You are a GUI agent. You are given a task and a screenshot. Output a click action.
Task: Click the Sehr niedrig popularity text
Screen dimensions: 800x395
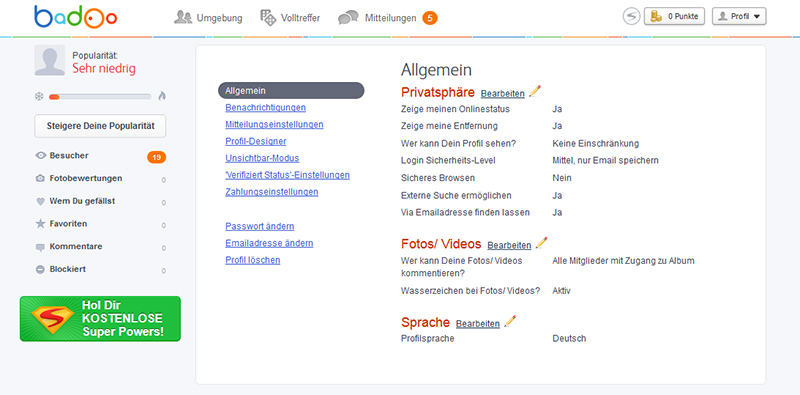[x=104, y=68]
